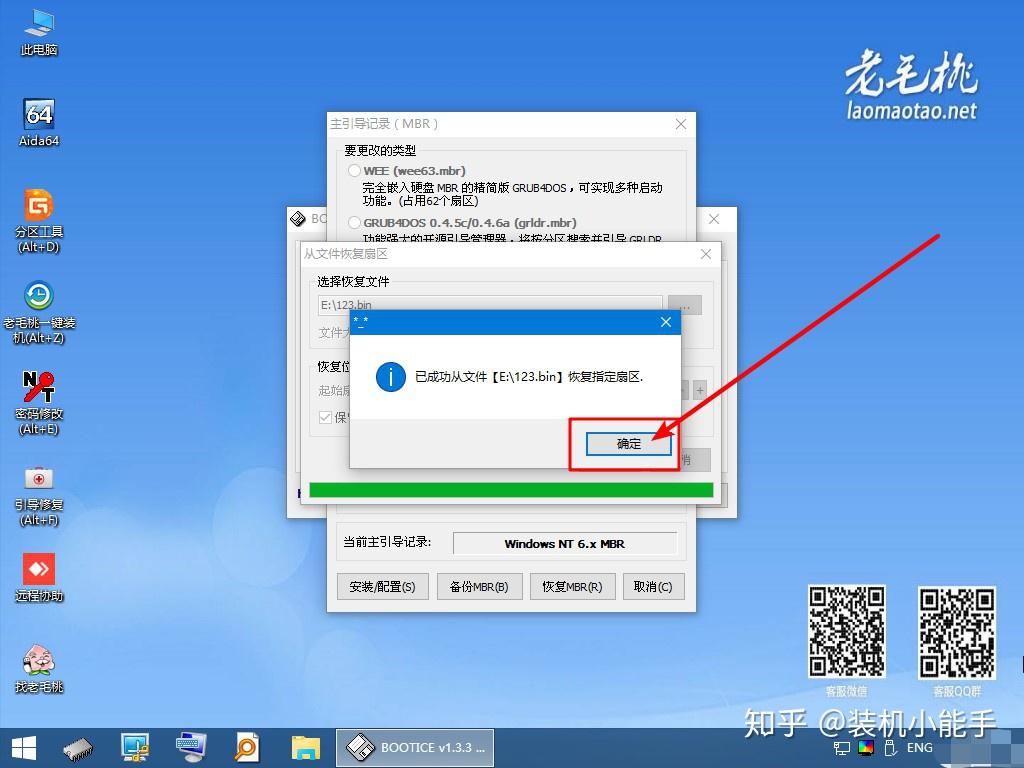Close the success message dialog
Screen dimensions: 1024x768
coord(665,322)
